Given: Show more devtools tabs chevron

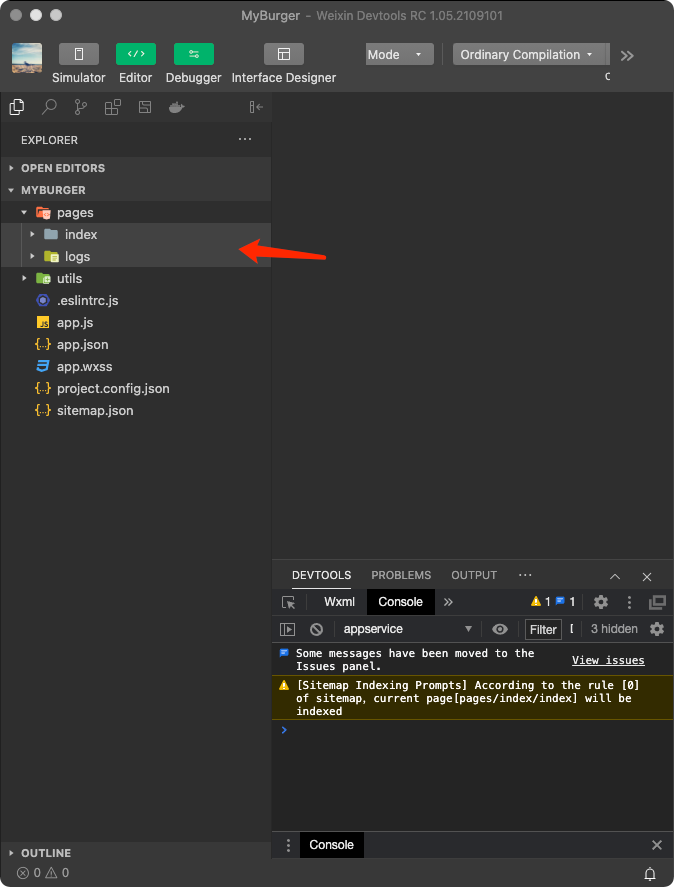Looking at the screenshot, I should tap(448, 602).
